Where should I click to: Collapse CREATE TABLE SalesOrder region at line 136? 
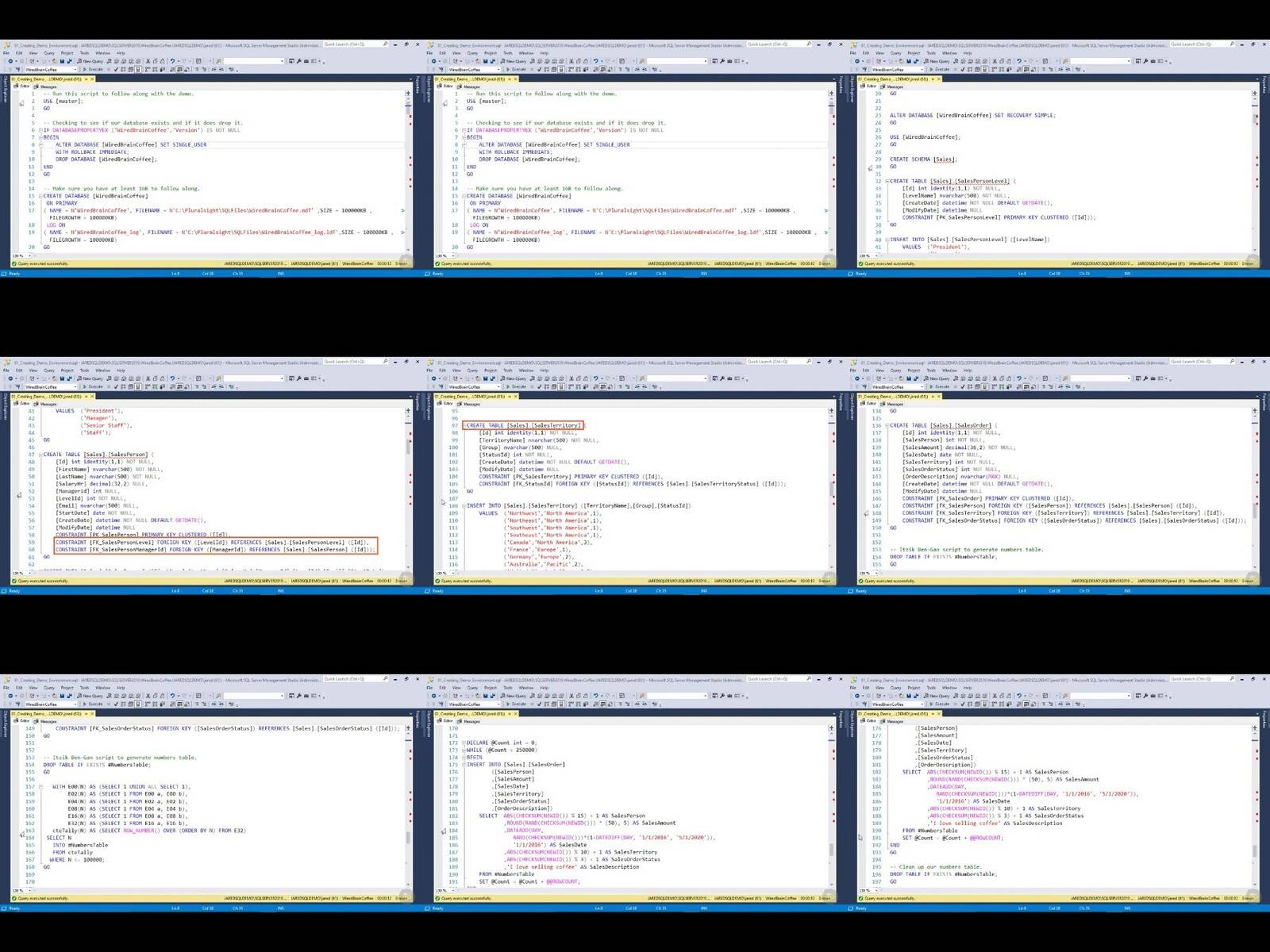coord(886,425)
